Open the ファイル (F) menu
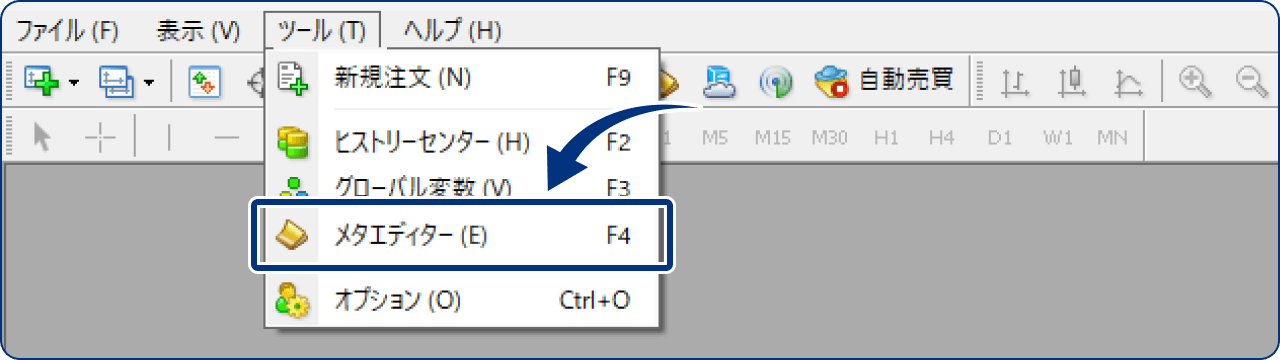Screen dimensions: 1280x360 pos(67,30)
